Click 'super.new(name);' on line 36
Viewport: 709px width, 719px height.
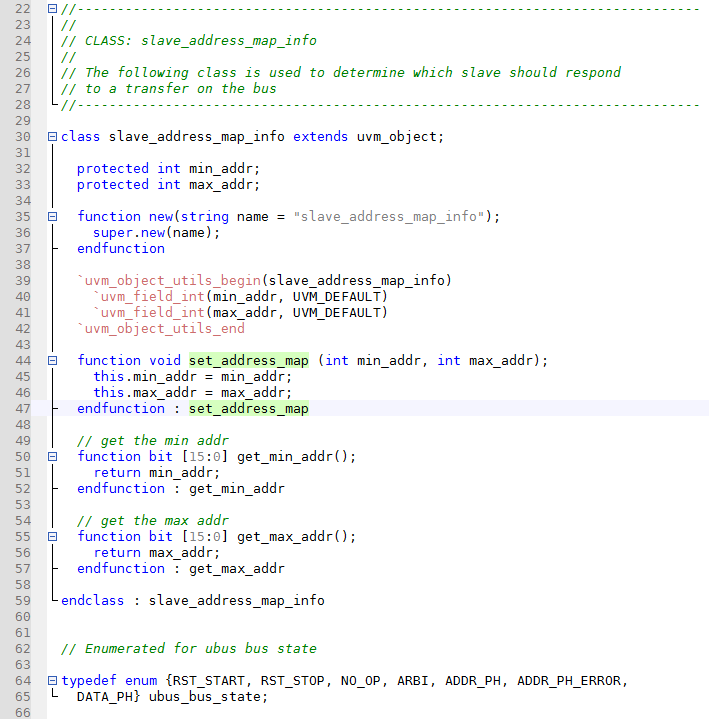pos(156,232)
